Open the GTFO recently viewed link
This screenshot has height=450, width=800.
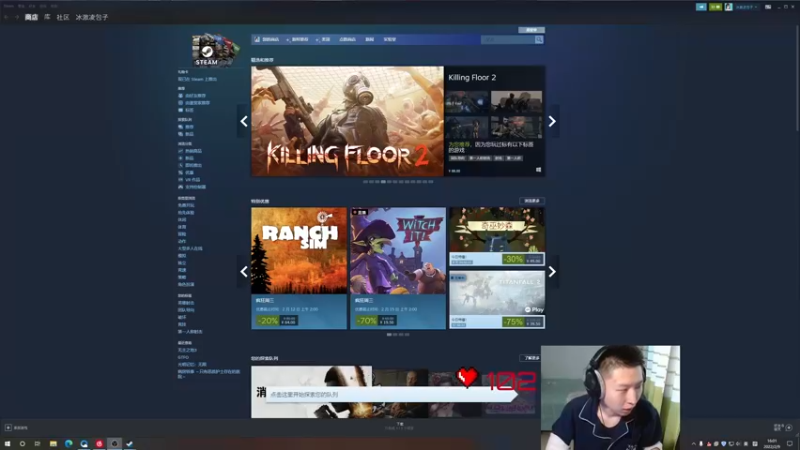pos(183,357)
